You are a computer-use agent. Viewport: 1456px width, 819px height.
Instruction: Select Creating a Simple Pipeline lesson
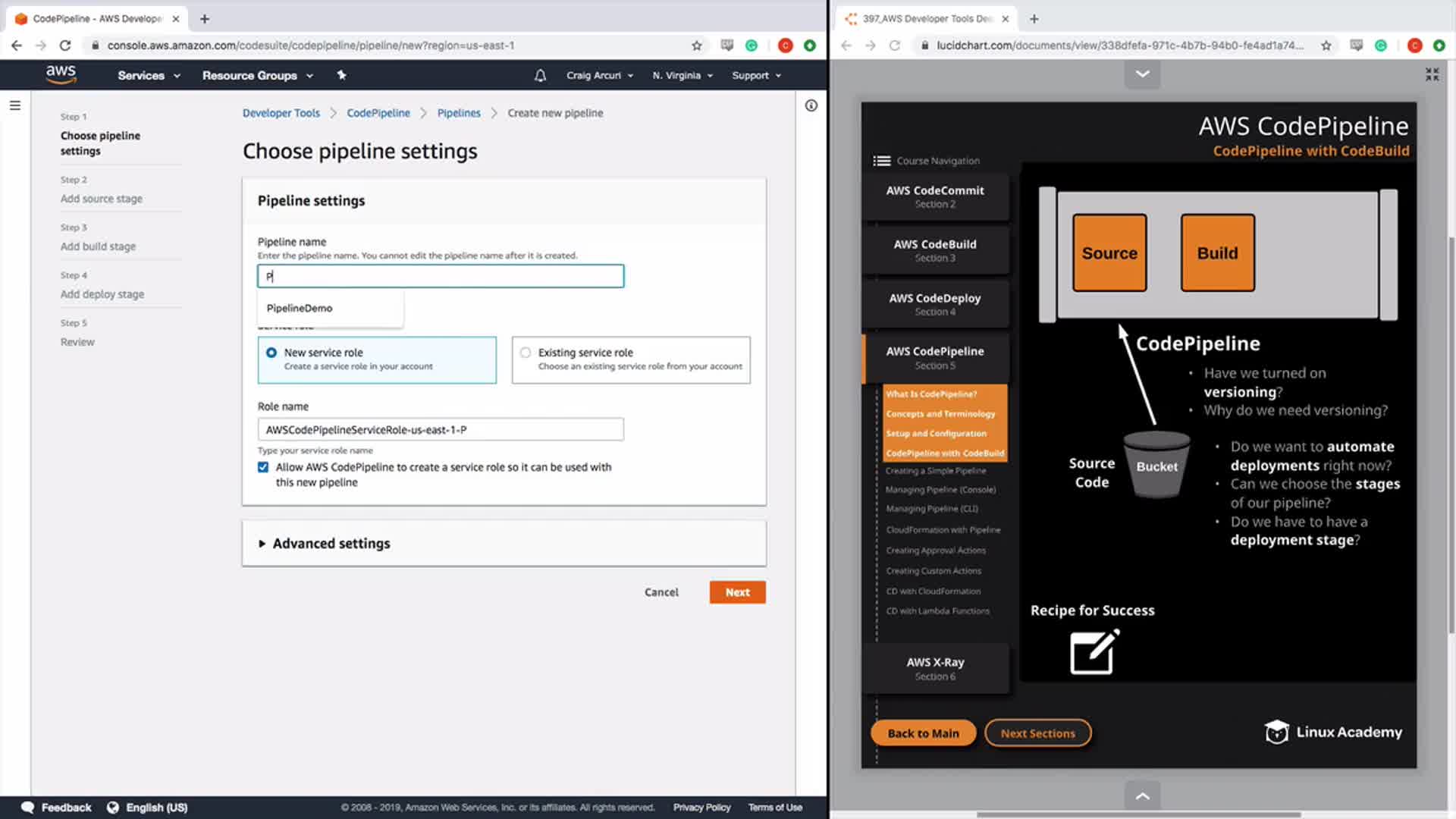click(935, 471)
